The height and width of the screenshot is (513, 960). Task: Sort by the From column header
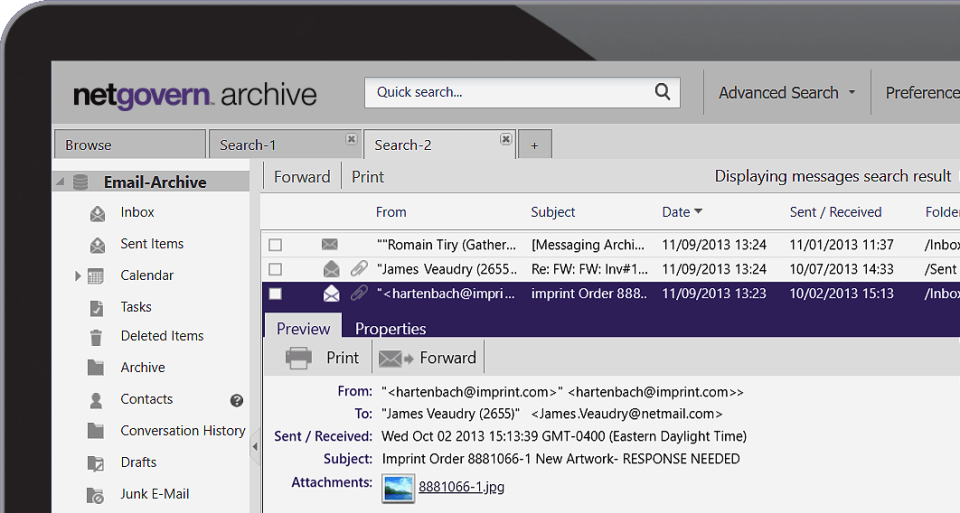point(391,212)
